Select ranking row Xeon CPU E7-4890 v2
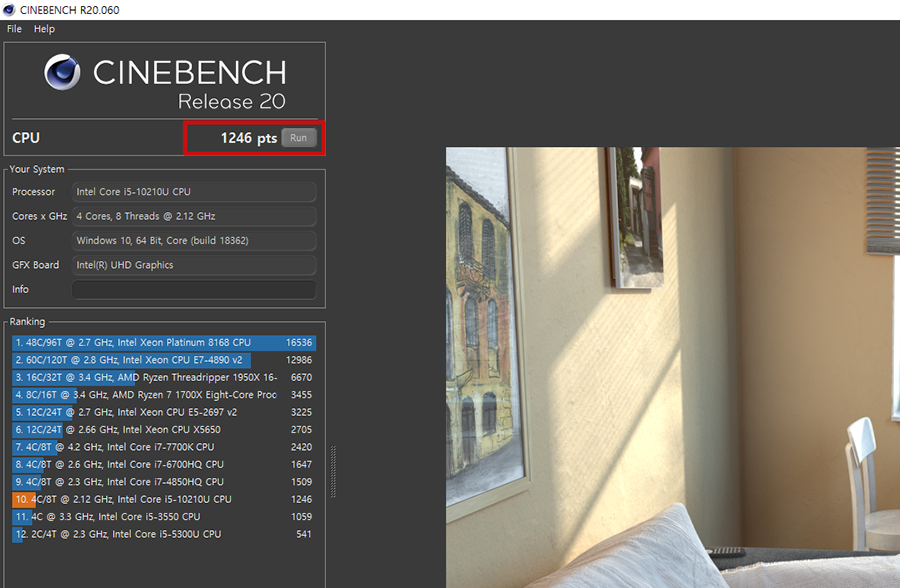 coord(164,360)
